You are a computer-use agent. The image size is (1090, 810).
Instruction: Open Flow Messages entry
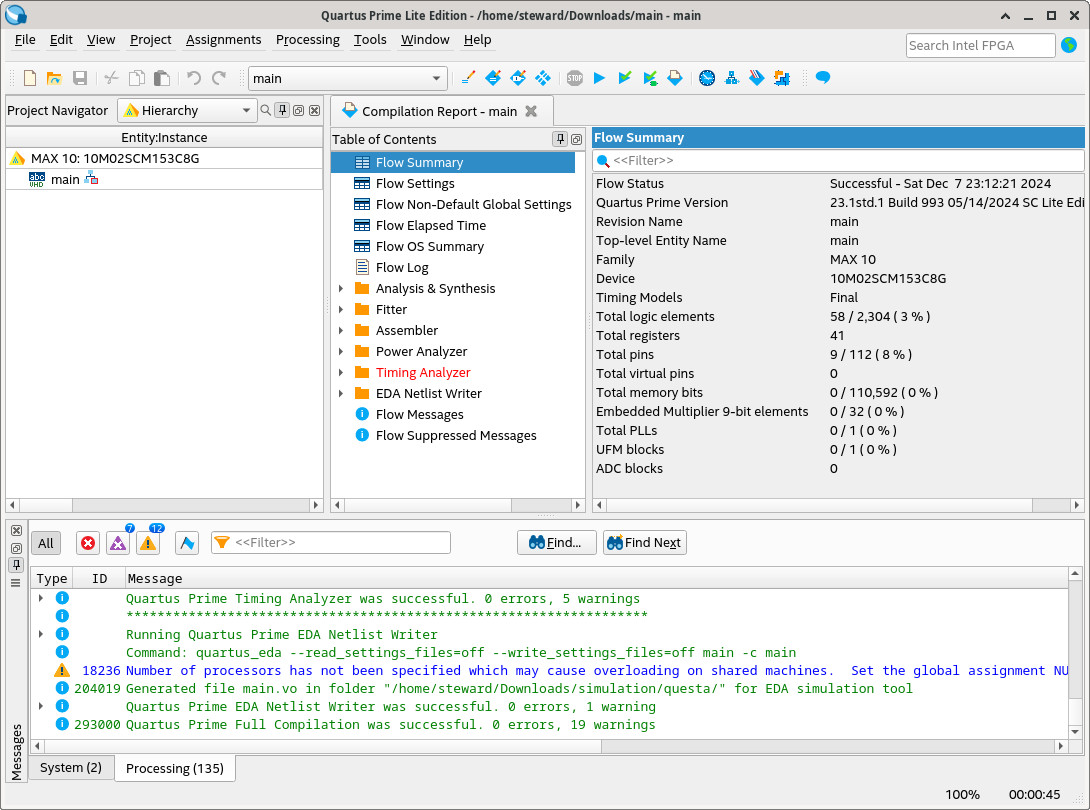coord(419,414)
